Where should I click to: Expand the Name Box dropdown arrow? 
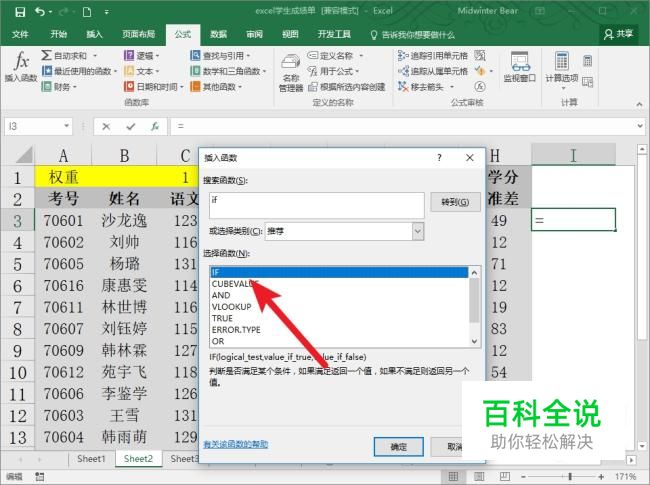[x=66, y=126]
